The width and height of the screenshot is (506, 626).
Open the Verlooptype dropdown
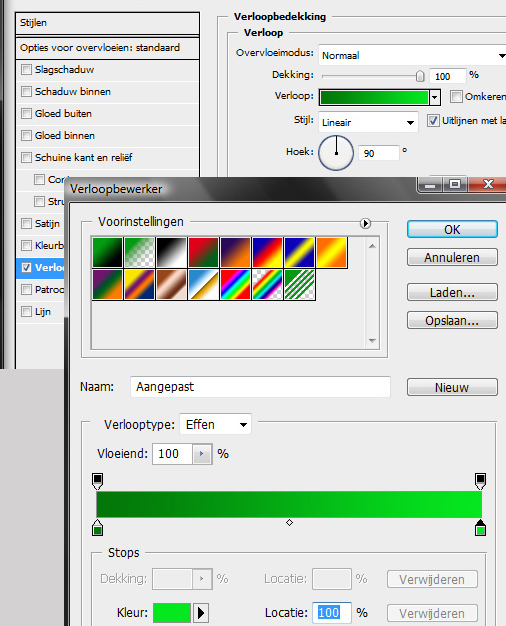click(216, 424)
